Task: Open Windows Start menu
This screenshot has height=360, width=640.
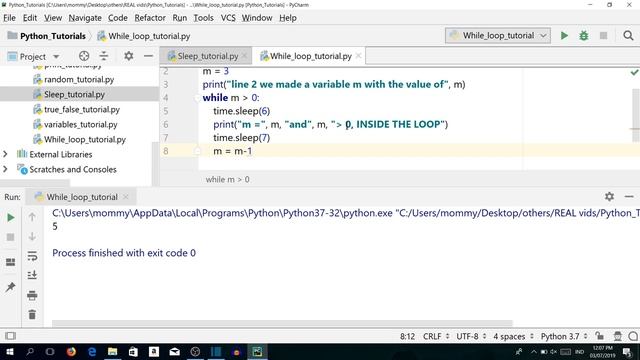Action: tap(10, 351)
